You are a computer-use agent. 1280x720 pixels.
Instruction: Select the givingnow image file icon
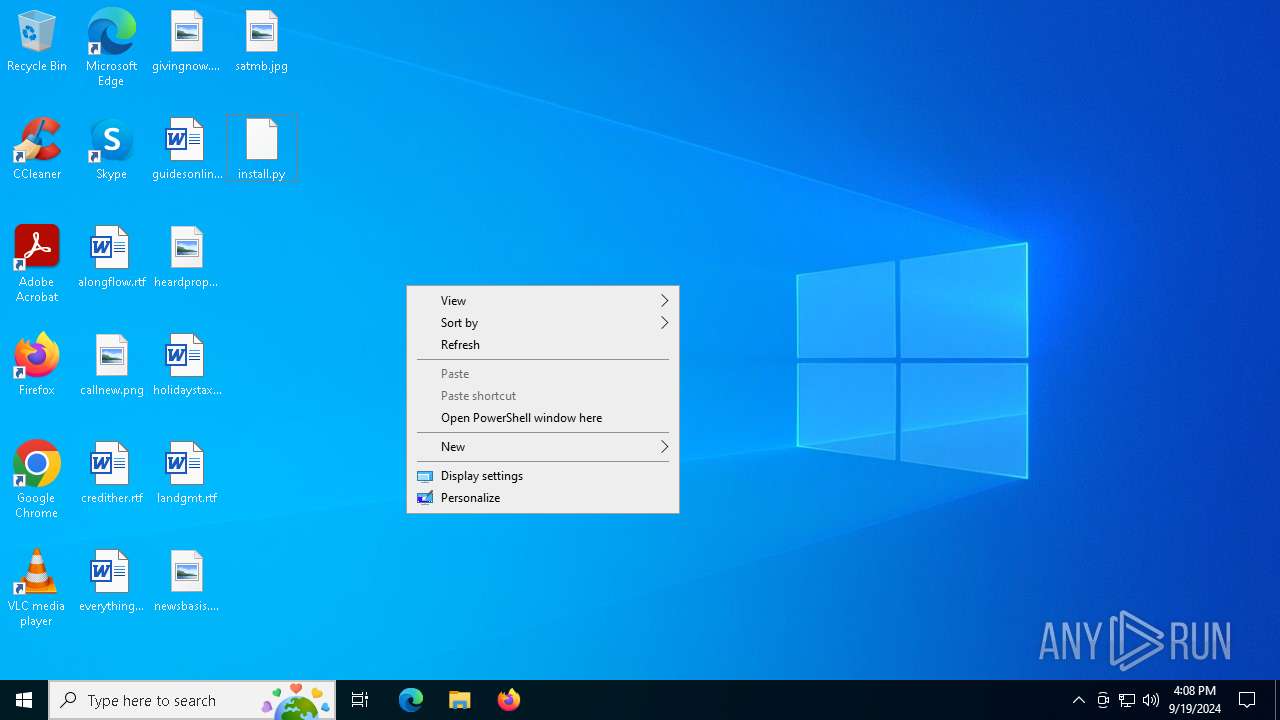[x=186, y=42]
